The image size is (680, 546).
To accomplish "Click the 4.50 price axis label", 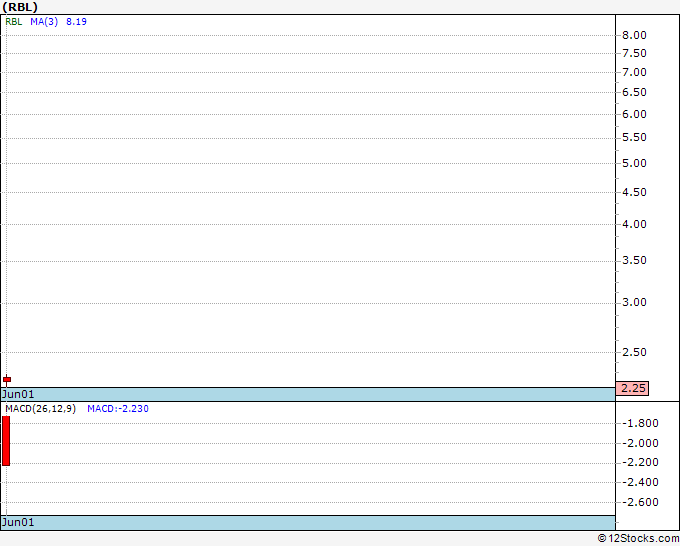I will pos(634,192).
